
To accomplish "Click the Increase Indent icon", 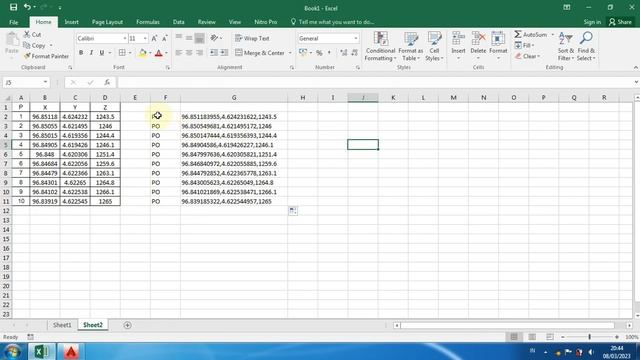I will pyautogui.click(x=224, y=53).
